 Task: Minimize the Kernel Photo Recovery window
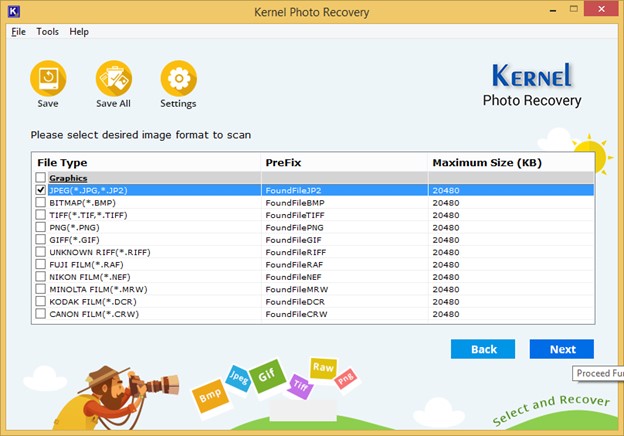pos(553,10)
